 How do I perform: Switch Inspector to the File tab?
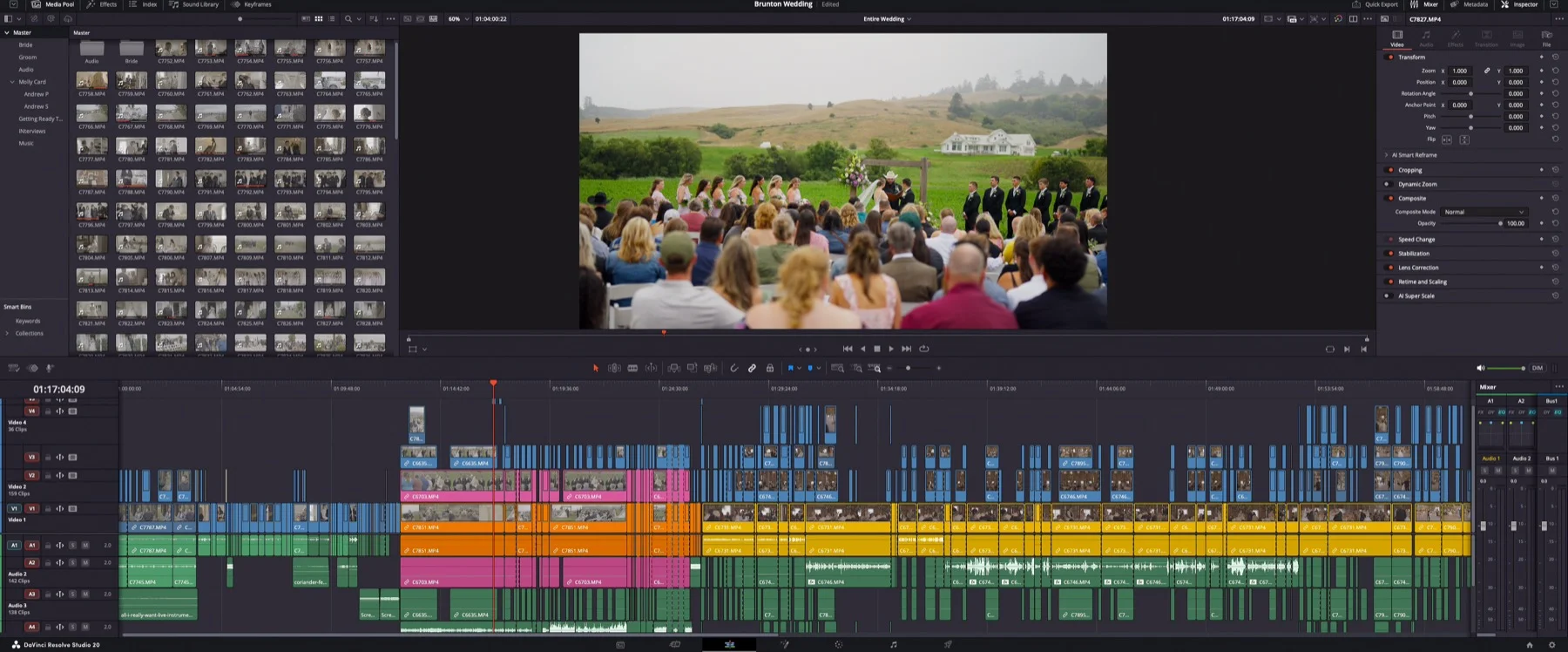pyautogui.click(x=1546, y=37)
